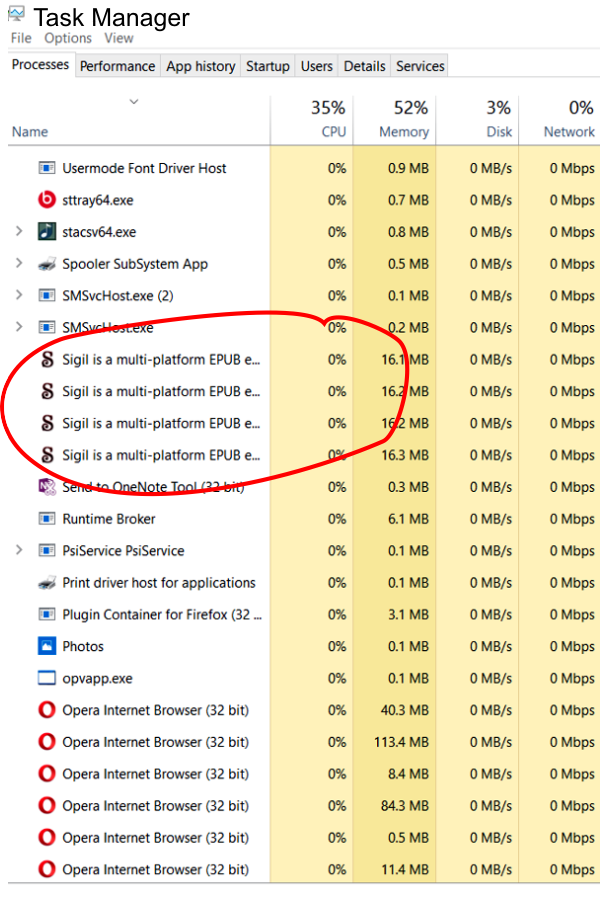
Task: Select the Photos process name
Action: click(83, 647)
